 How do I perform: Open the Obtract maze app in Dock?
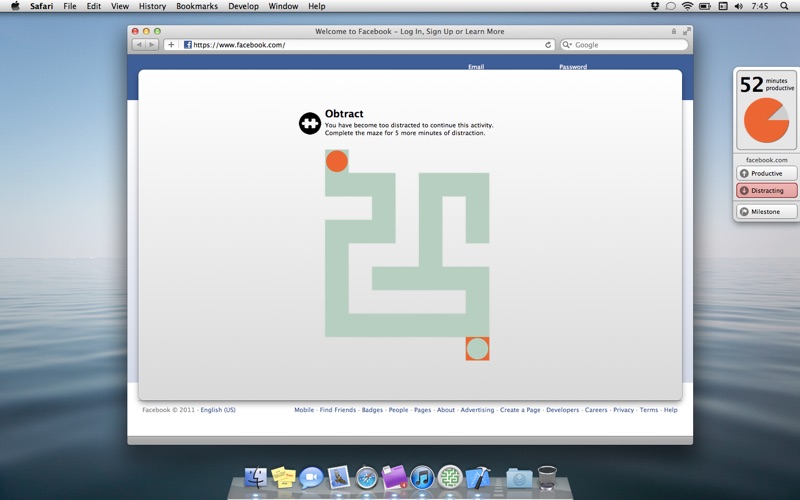click(x=450, y=477)
